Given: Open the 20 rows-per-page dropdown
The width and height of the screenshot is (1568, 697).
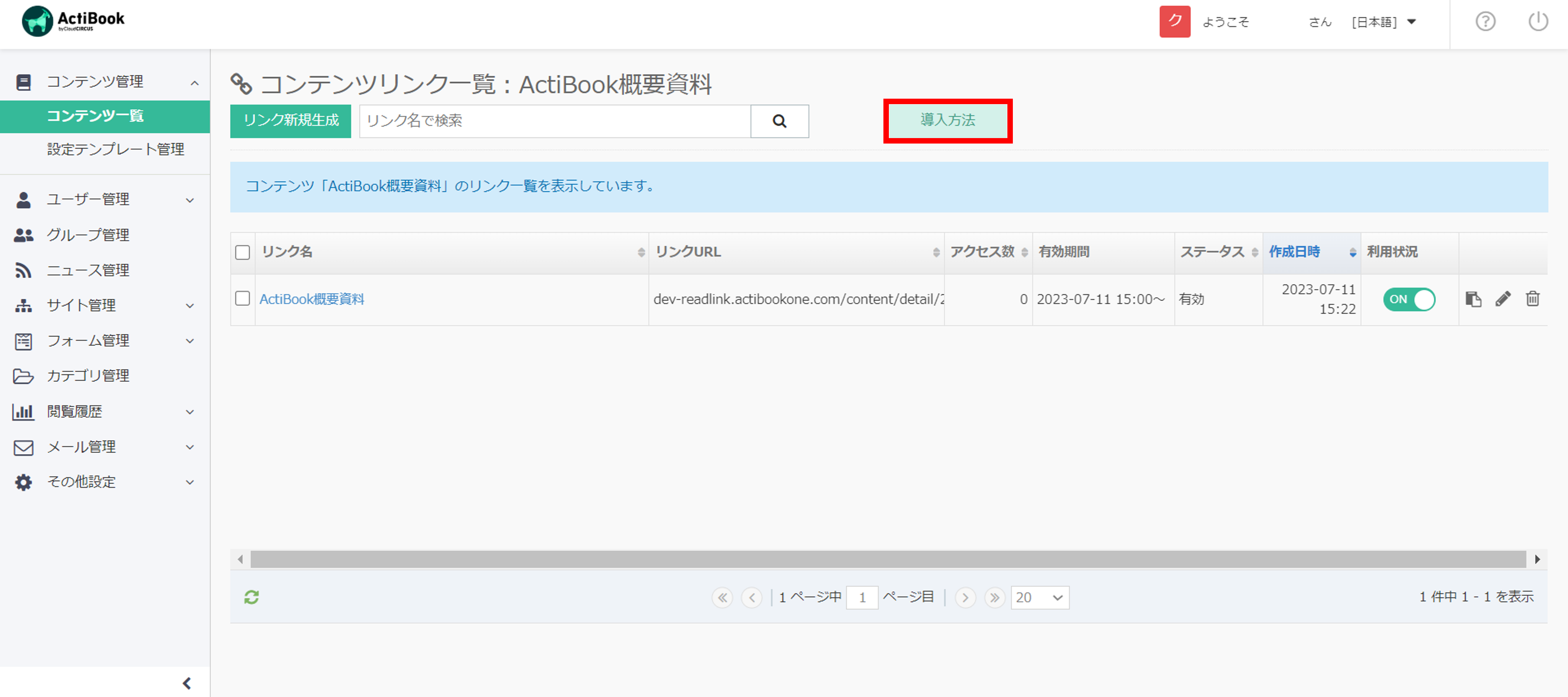Looking at the screenshot, I should (x=1040, y=598).
